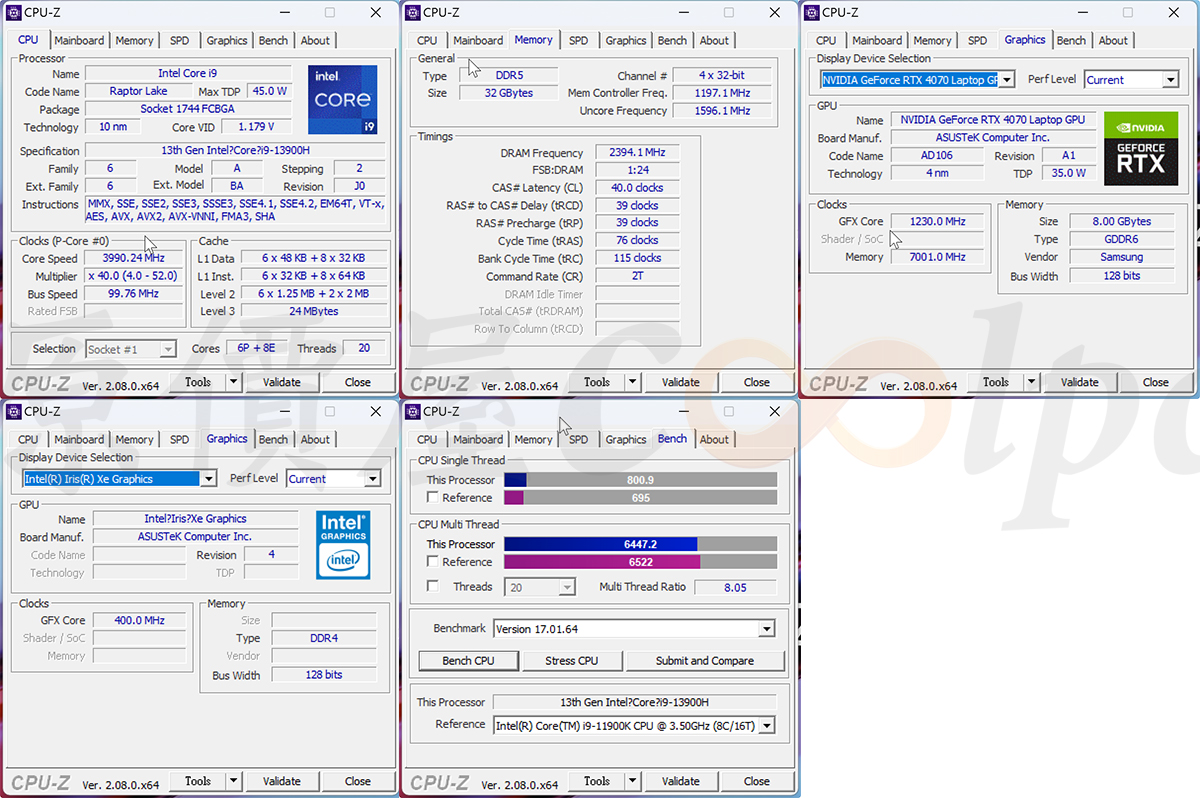Click the CPU-Z title icon in the Processor window
This screenshot has height=798, width=1200.
pyautogui.click(x=12, y=12)
